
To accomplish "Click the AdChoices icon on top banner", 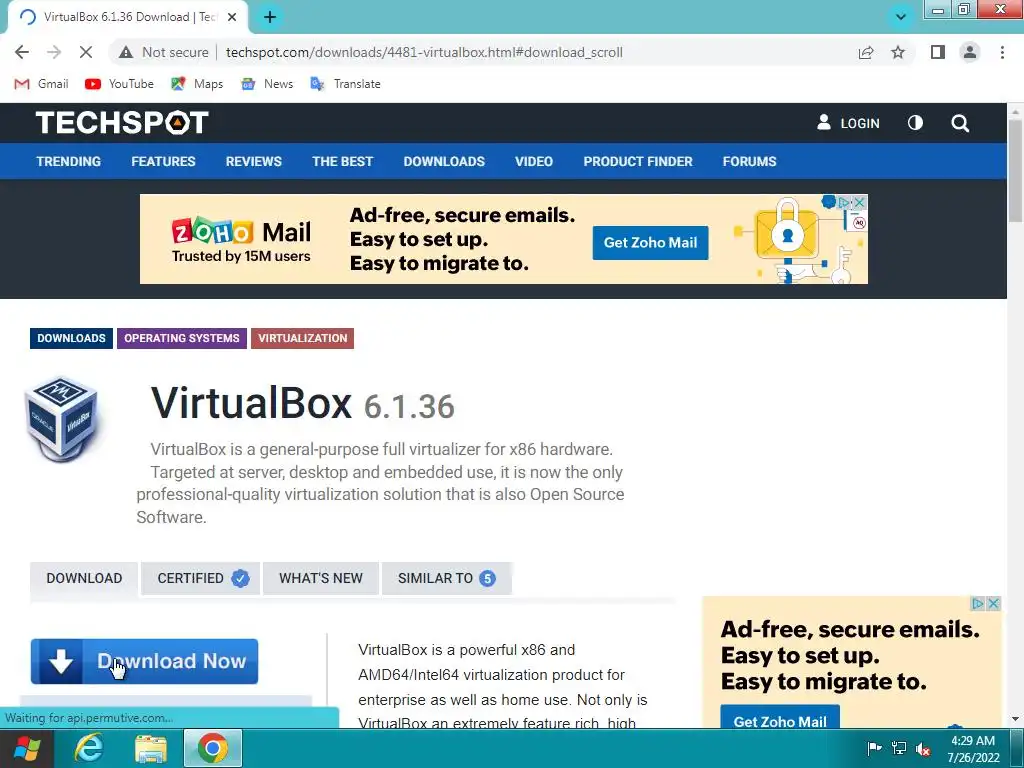I will click(x=845, y=202).
